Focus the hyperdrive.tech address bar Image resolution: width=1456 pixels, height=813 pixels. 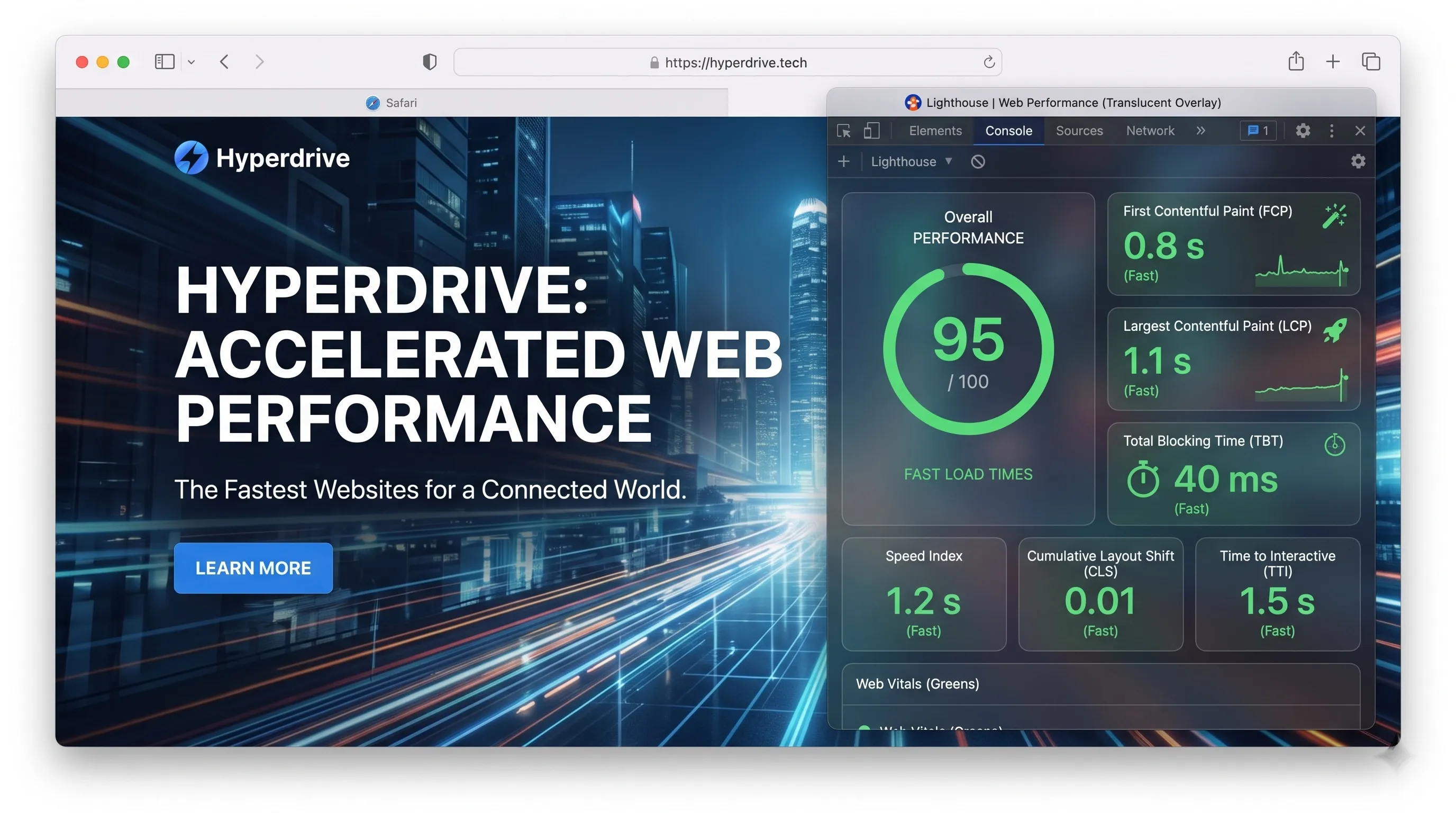(727, 62)
